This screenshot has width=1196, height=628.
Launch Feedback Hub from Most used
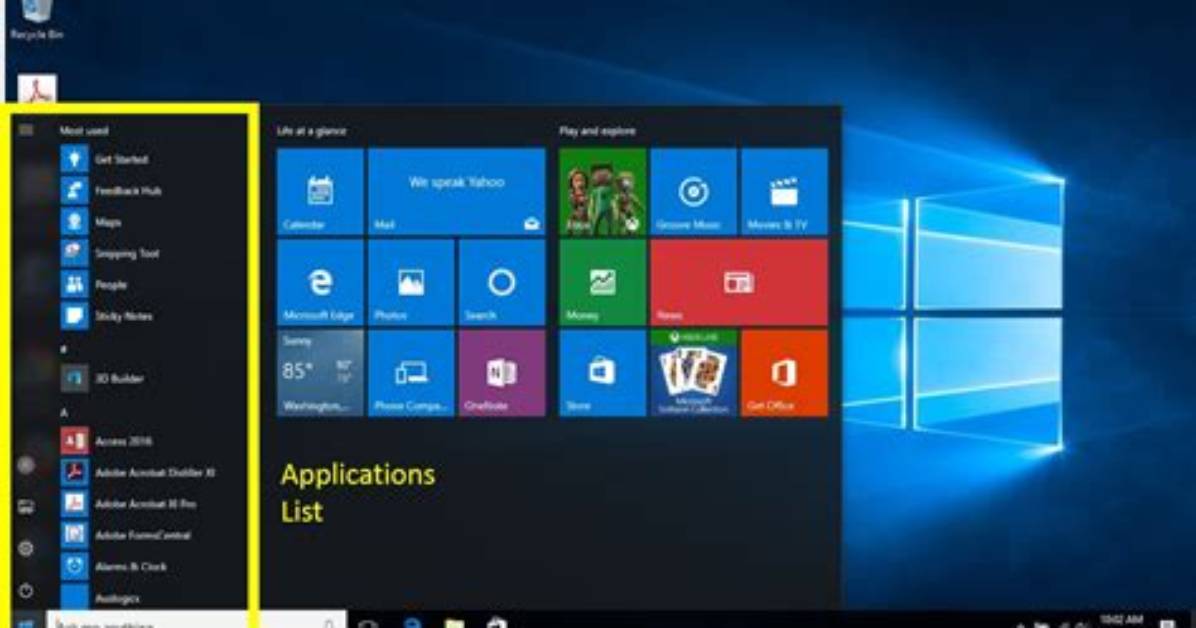click(x=75, y=190)
